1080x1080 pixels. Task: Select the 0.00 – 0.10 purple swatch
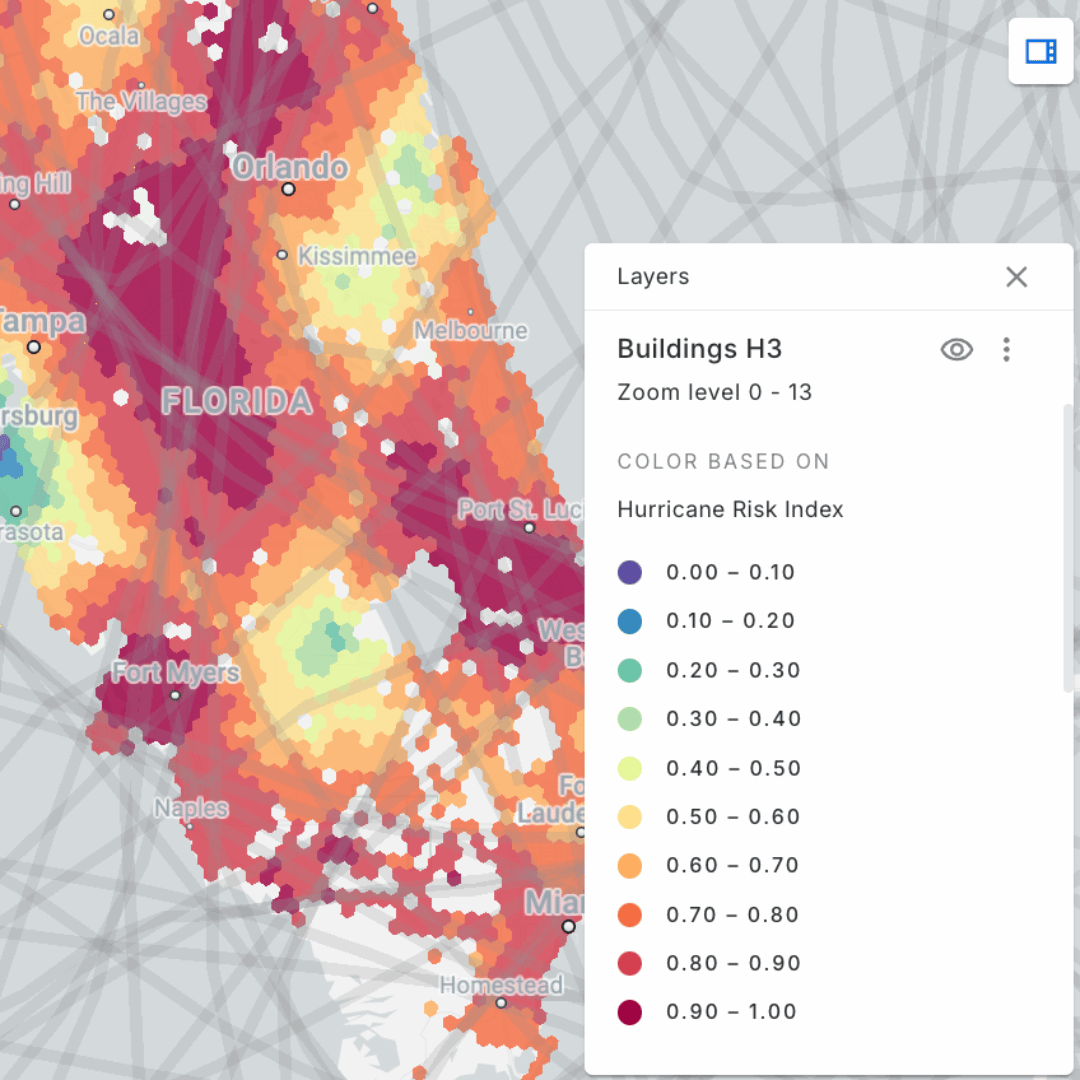click(629, 573)
